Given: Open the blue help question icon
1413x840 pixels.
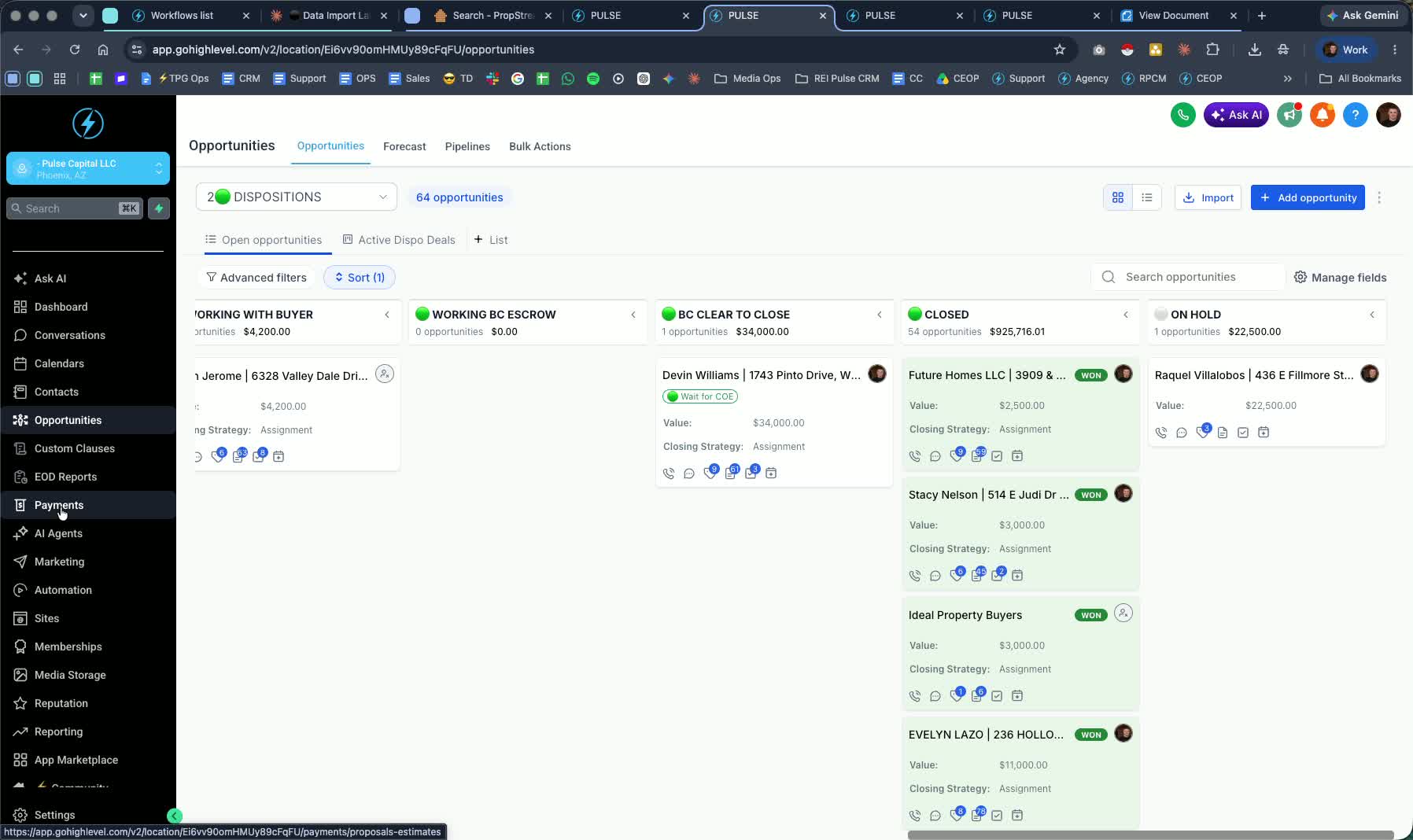Looking at the screenshot, I should click(x=1355, y=115).
